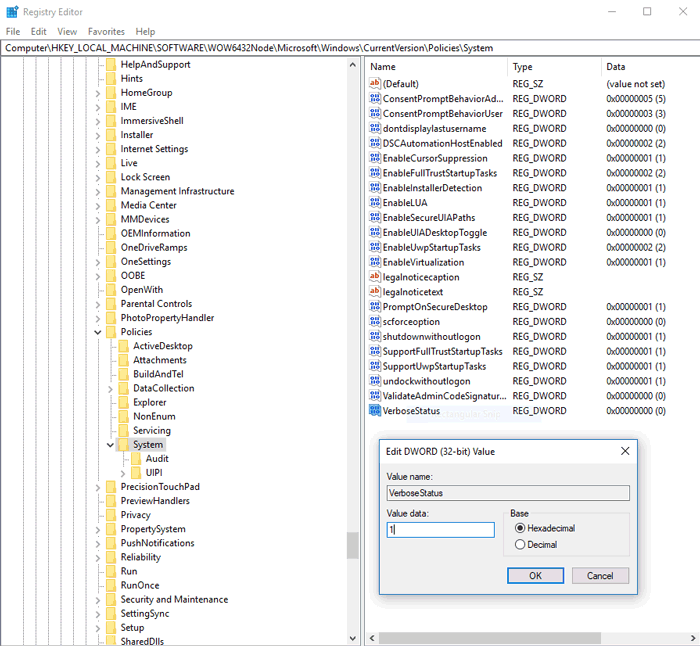Click the Registry Editor title bar icon
Screen dimensions: 700x646
pyautogui.click(x=12, y=12)
